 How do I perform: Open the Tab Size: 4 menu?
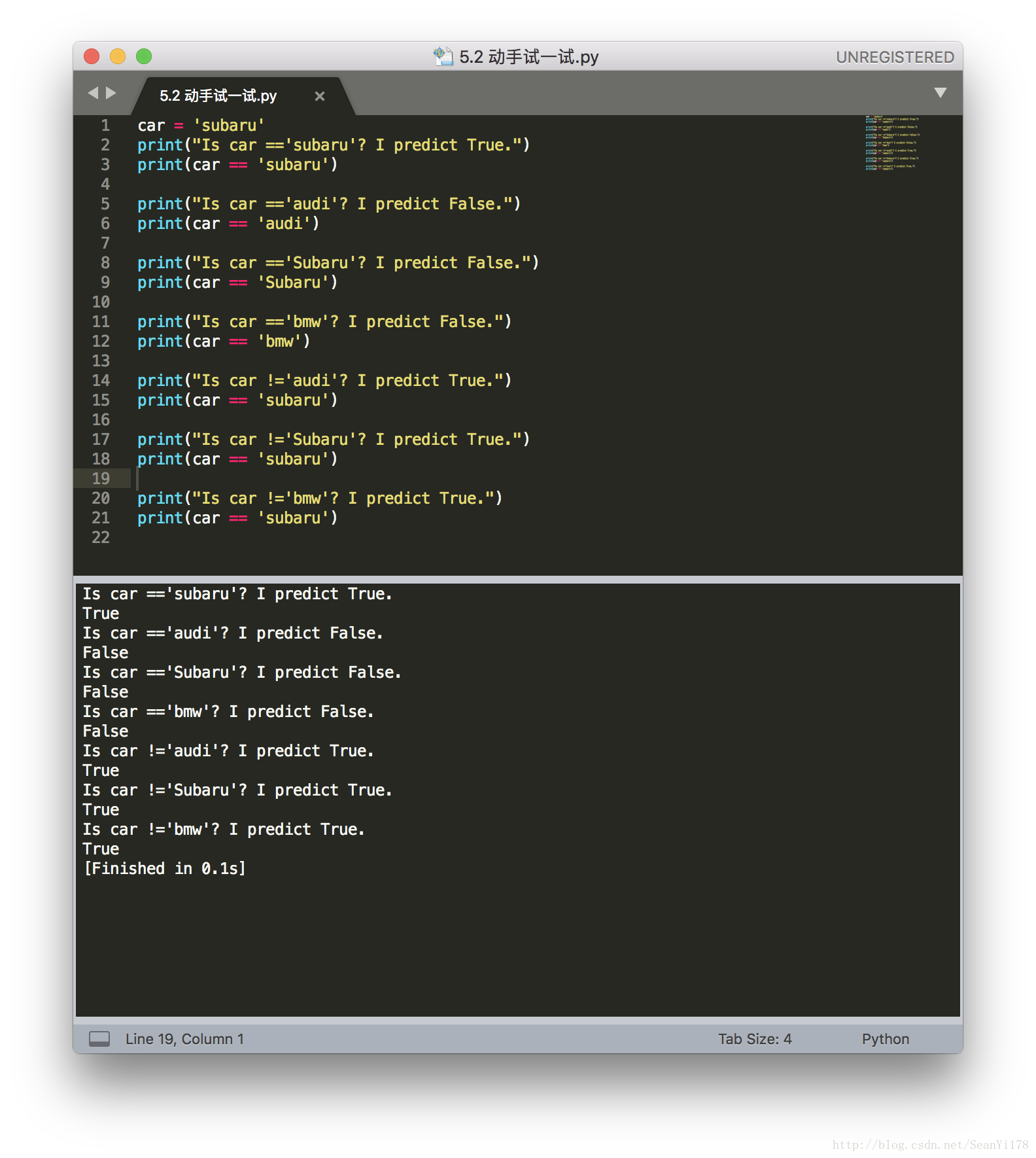755,1039
